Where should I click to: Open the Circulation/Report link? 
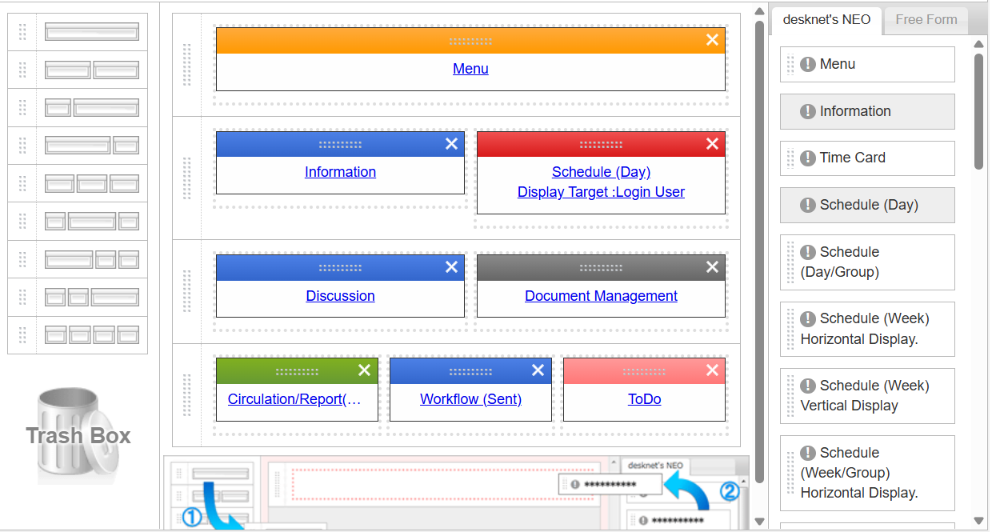click(x=294, y=399)
